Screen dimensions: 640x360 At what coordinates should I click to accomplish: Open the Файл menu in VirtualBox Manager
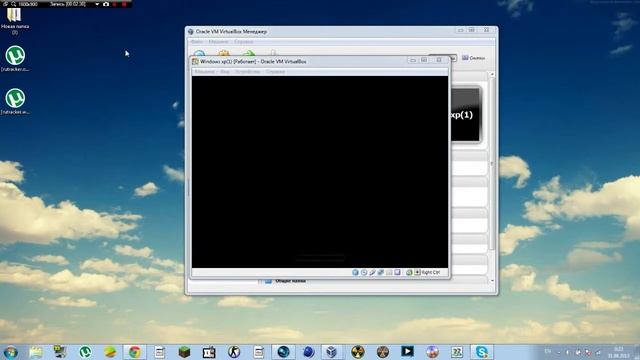197,42
